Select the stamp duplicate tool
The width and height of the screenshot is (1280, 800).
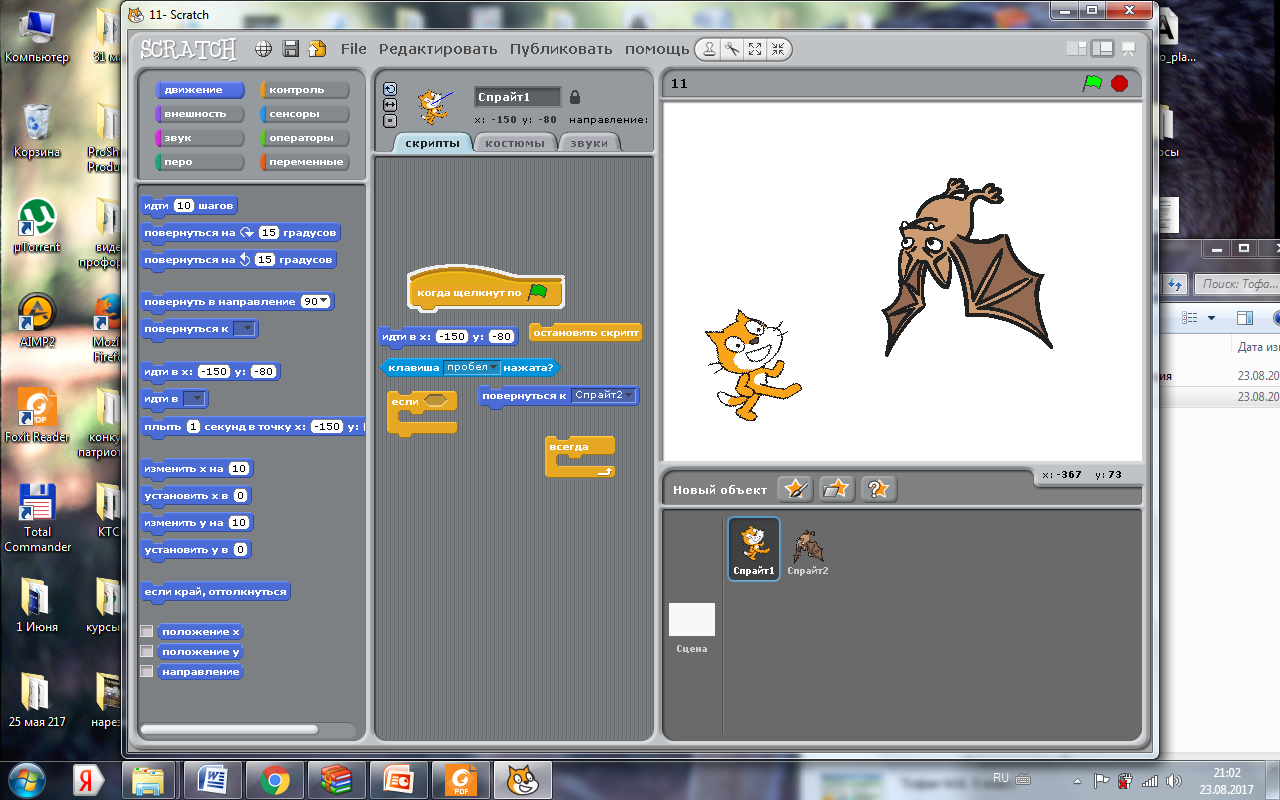(709, 49)
